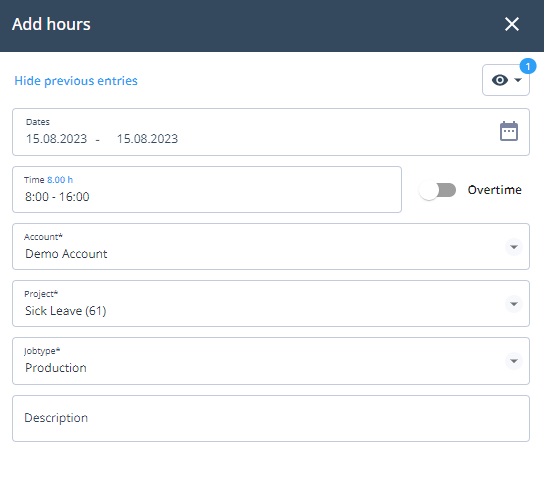
Task: Expand the Project dropdown arrow
Action: (514, 304)
